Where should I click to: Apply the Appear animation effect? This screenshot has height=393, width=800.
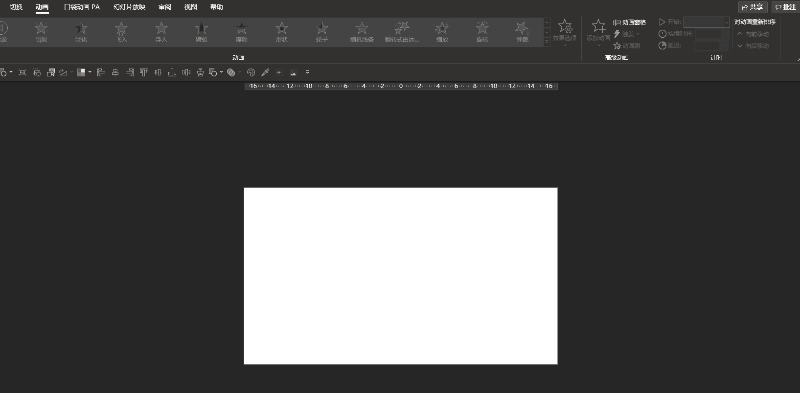click(41, 32)
